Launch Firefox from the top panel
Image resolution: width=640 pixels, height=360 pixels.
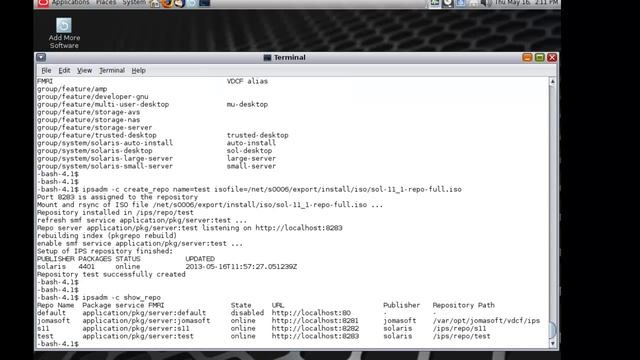point(167,4)
